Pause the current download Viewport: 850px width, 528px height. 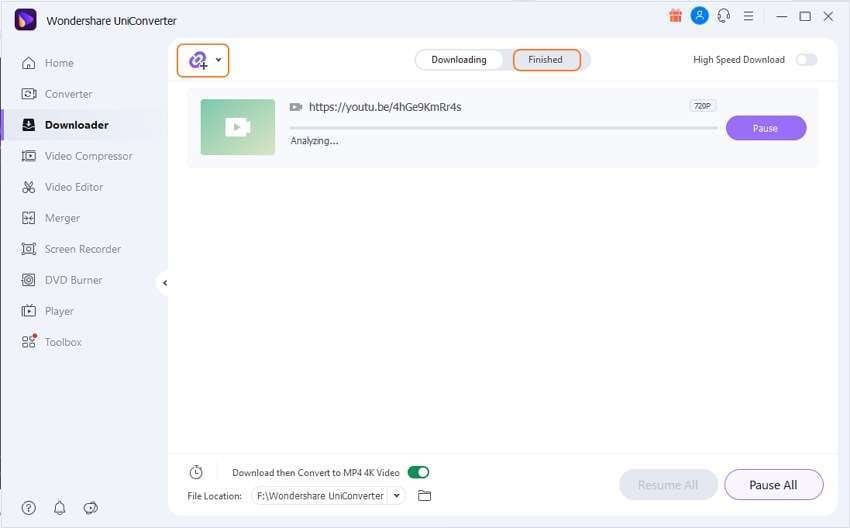pyautogui.click(x=765, y=128)
